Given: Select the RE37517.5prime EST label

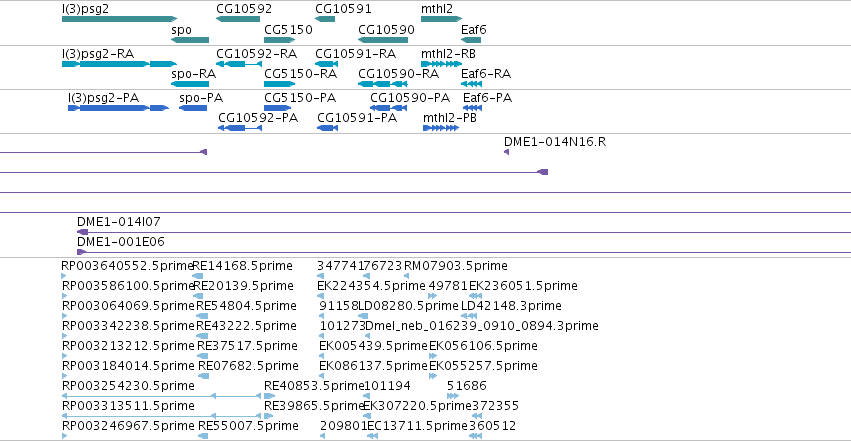Looking at the screenshot, I should 247,346.
